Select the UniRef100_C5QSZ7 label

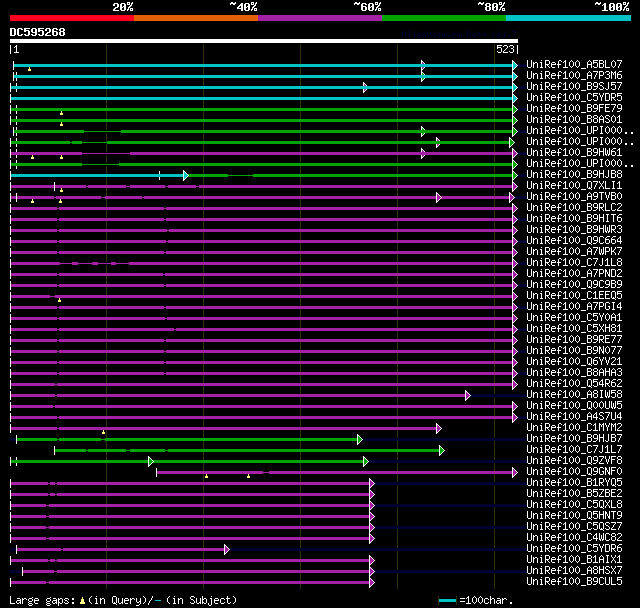pyautogui.click(x=574, y=527)
